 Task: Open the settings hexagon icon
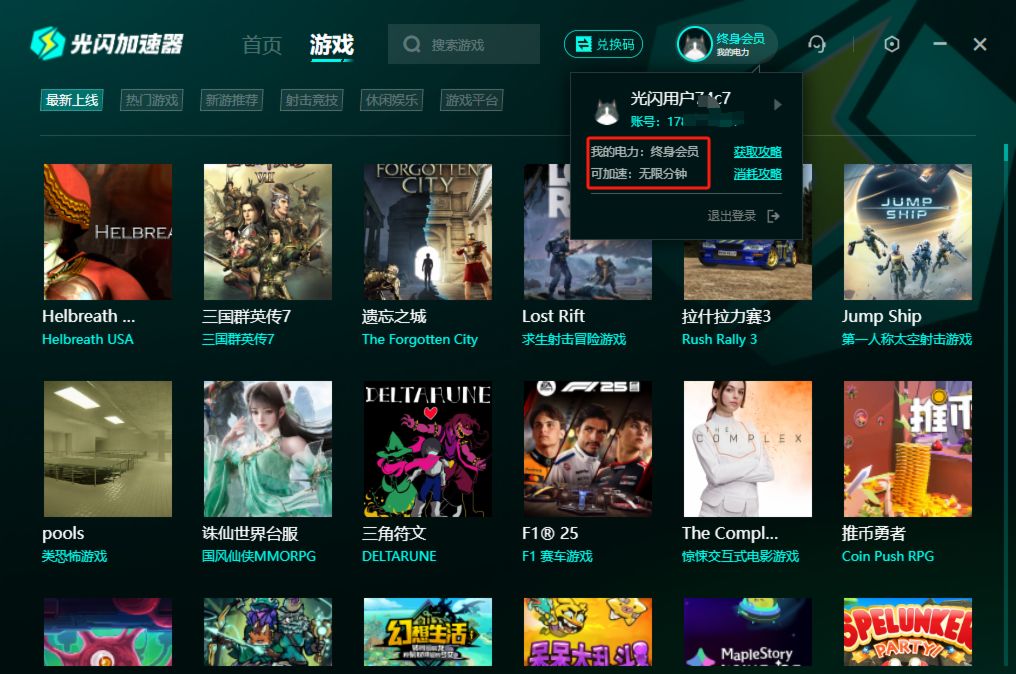892,44
